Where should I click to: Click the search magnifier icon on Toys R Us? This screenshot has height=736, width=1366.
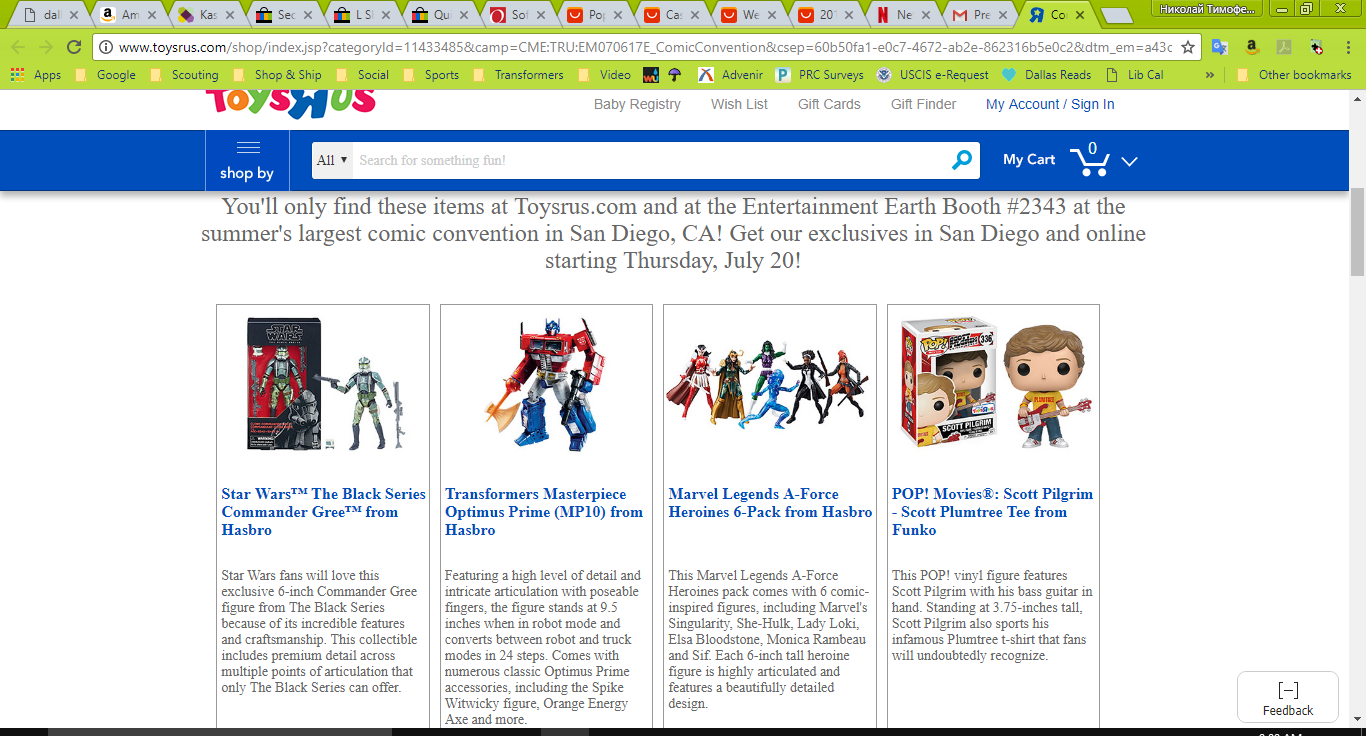tap(961, 160)
